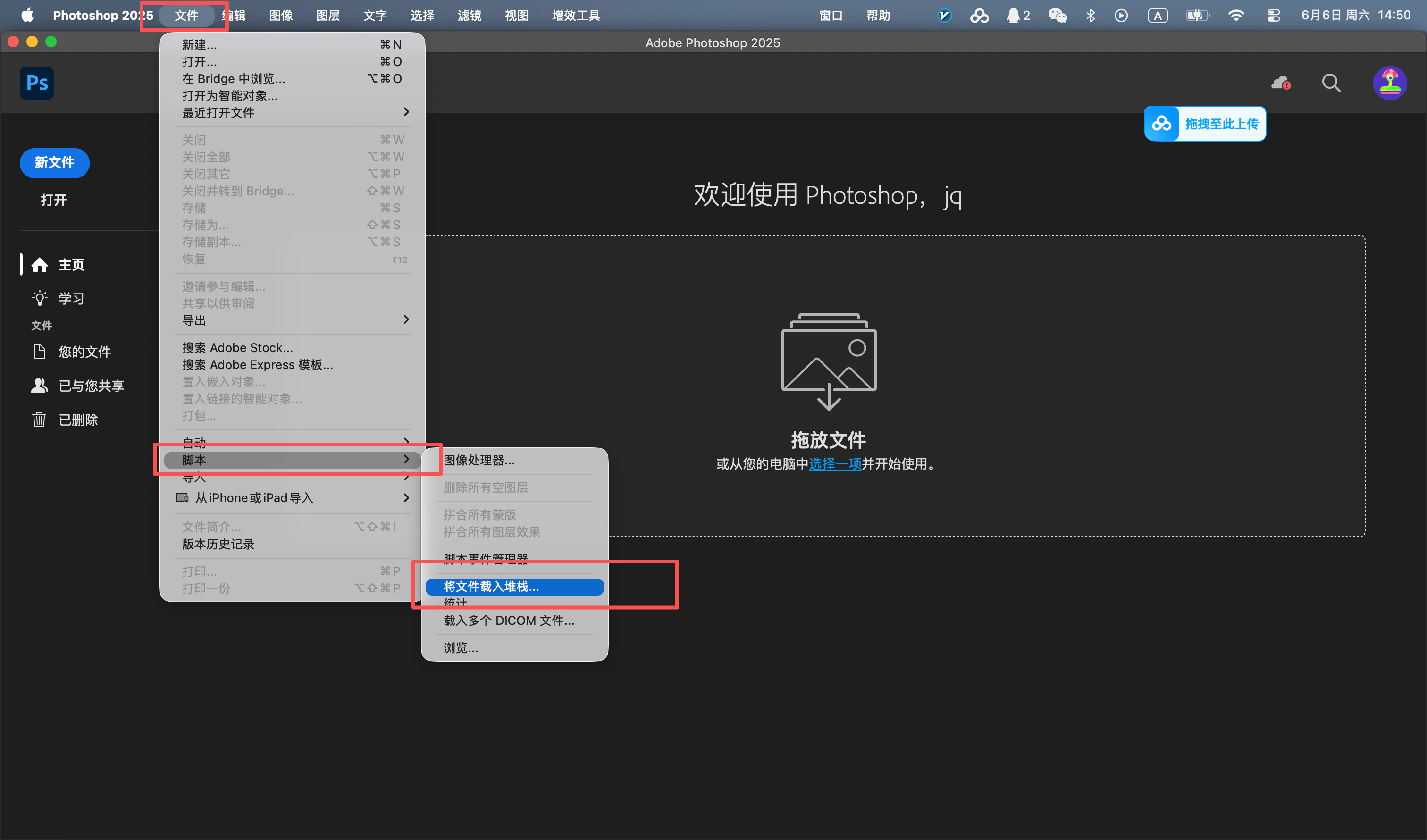This screenshot has height=840, width=1427.
Task: Click the Baidu netdisk menu bar icon
Action: coord(980,15)
